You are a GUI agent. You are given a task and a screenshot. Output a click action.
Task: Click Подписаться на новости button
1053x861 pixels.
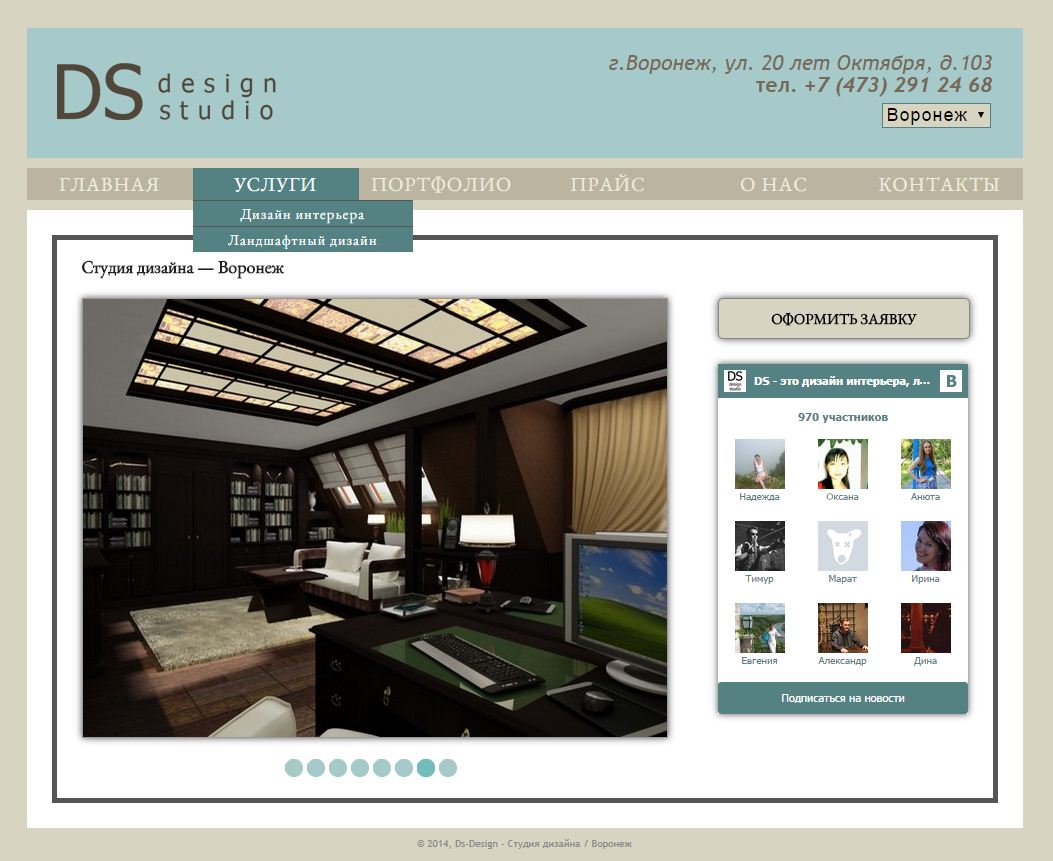(843, 698)
